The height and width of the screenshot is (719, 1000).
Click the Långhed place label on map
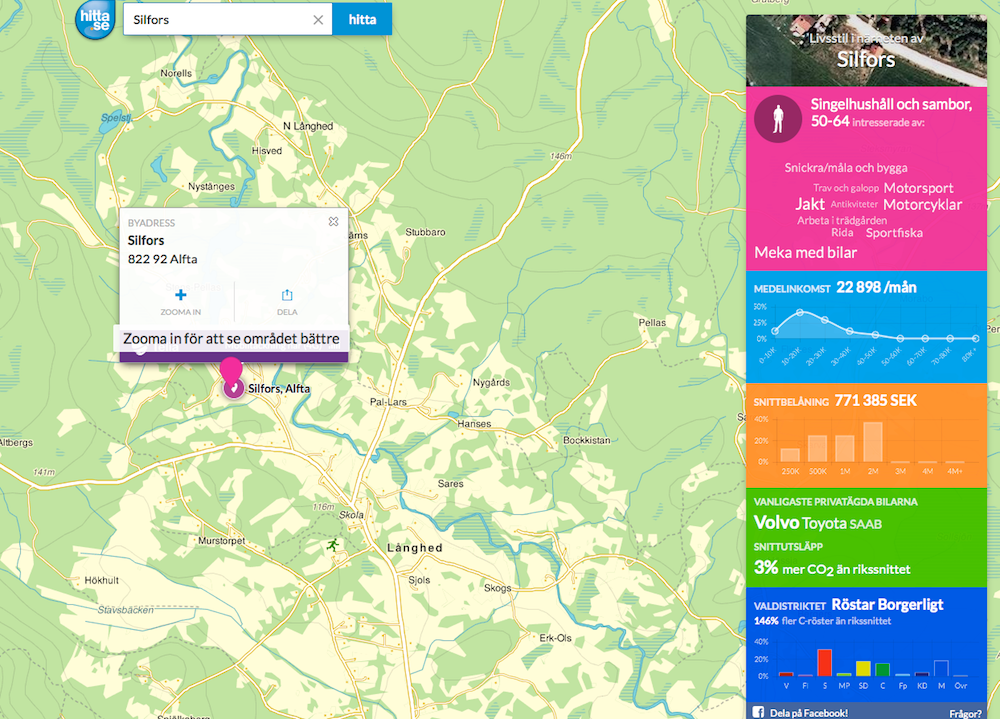[414, 548]
